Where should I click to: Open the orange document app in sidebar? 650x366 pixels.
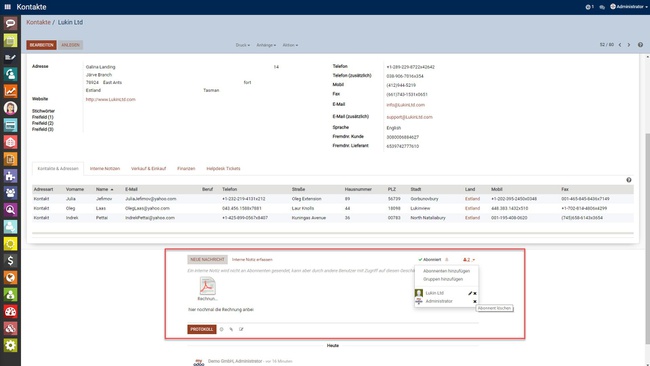(10, 159)
